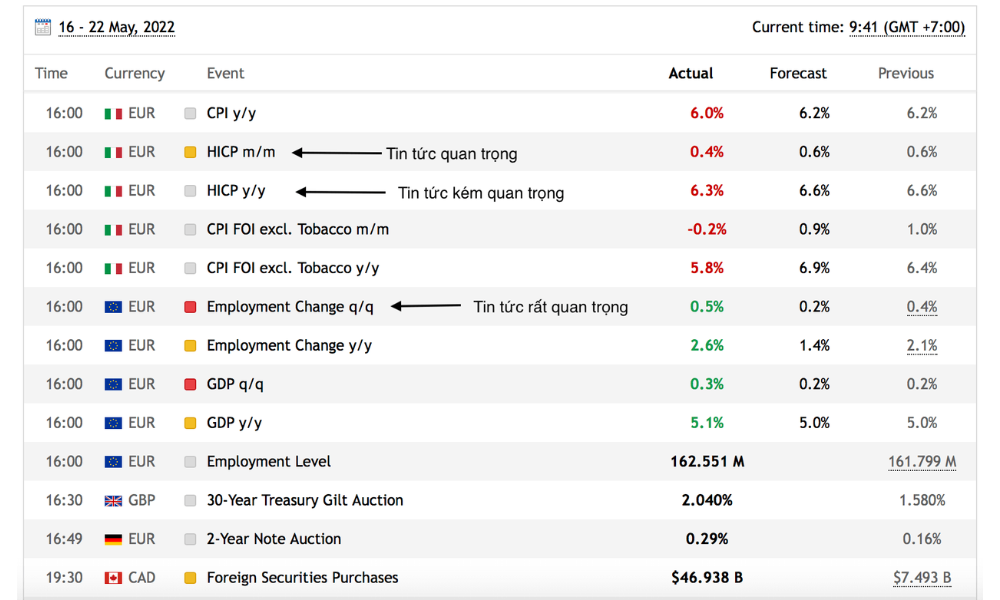
Task: Click the Previous column header
Action: pyautogui.click(x=906, y=73)
